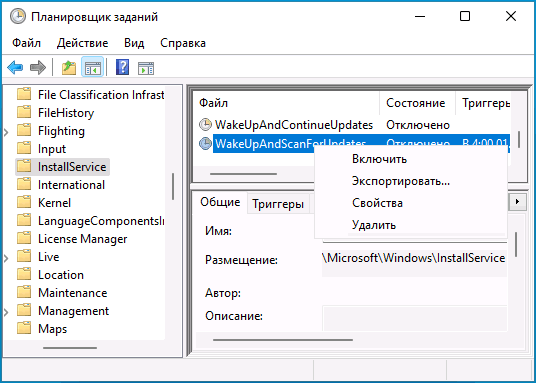Click the folder icon of Kernel

24,202
